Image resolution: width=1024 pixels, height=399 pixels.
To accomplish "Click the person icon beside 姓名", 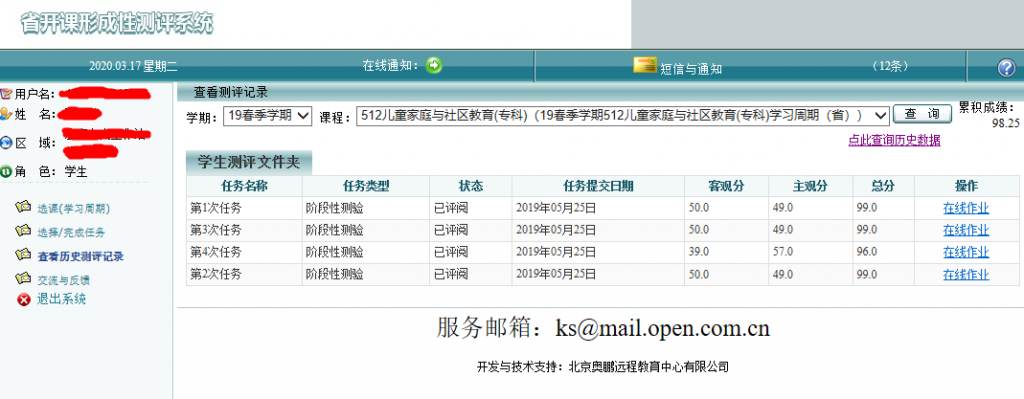I will pos(7,114).
